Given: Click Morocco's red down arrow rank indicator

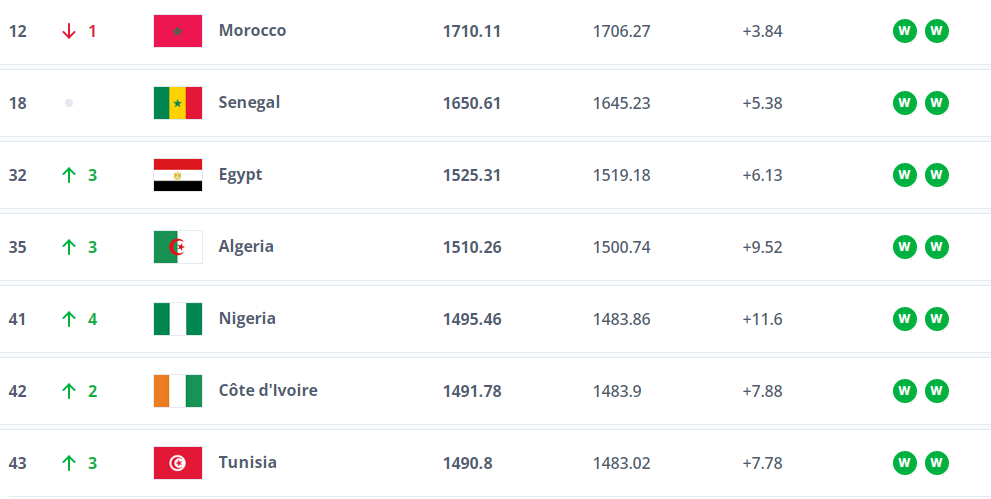Looking at the screenshot, I should [x=69, y=31].
